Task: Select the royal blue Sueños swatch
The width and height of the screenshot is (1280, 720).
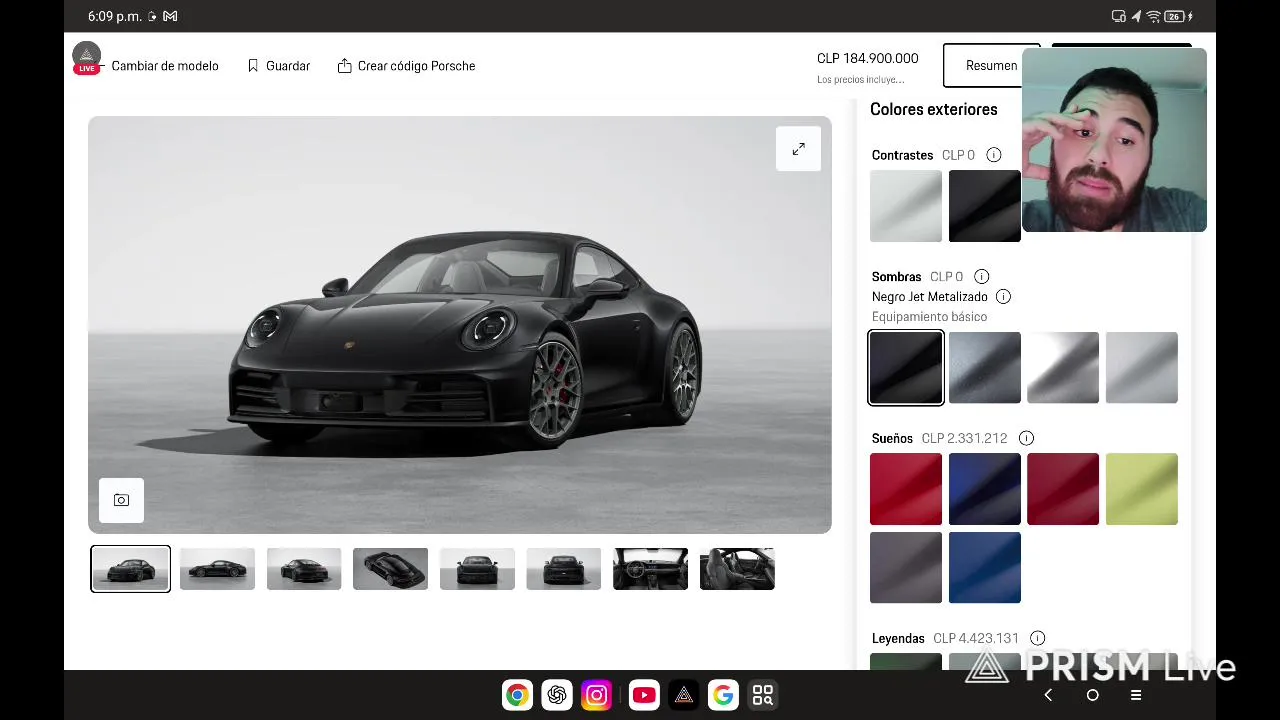Action: click(985, 568)
